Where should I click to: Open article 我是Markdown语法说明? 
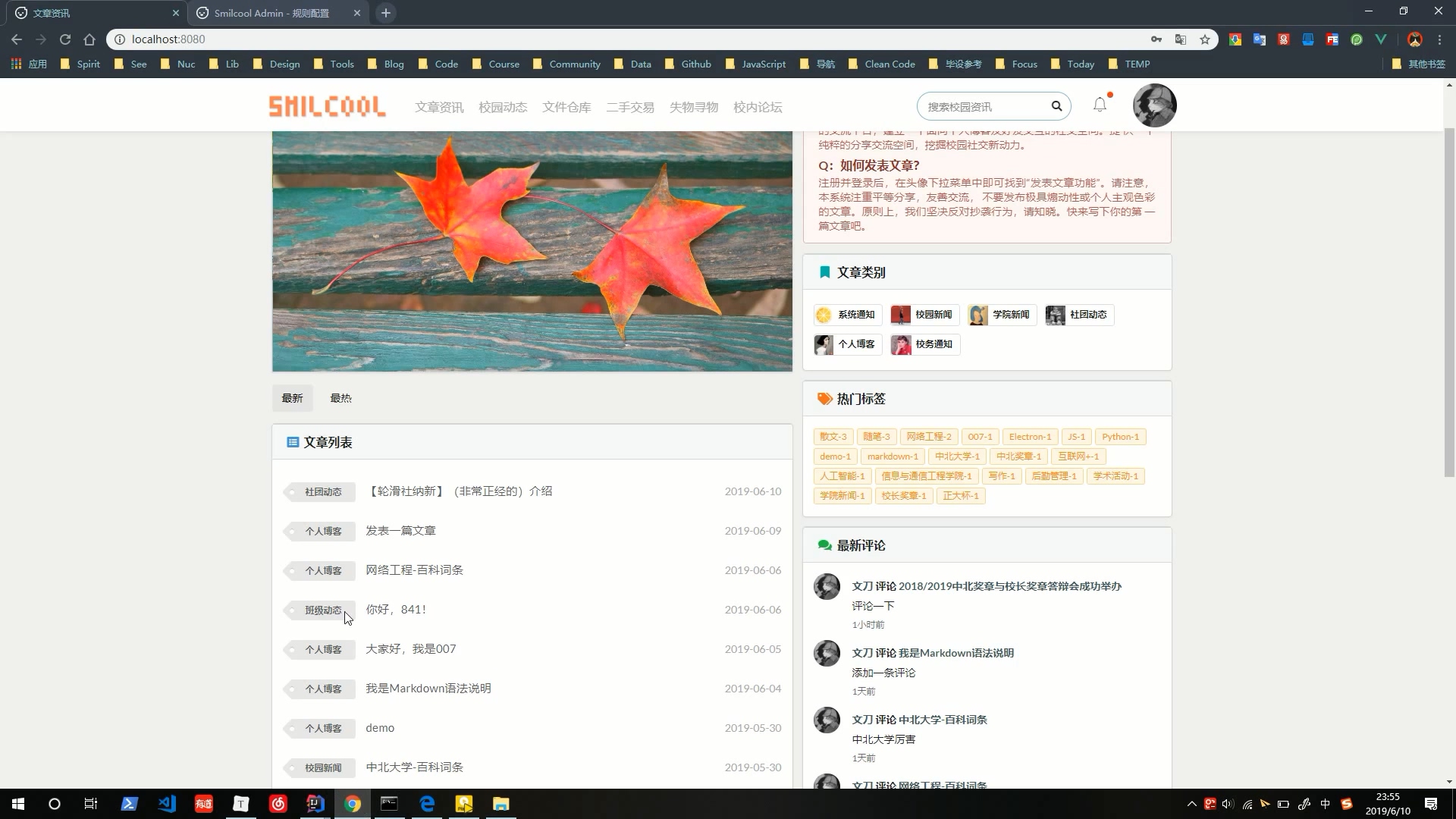point(428,689)
